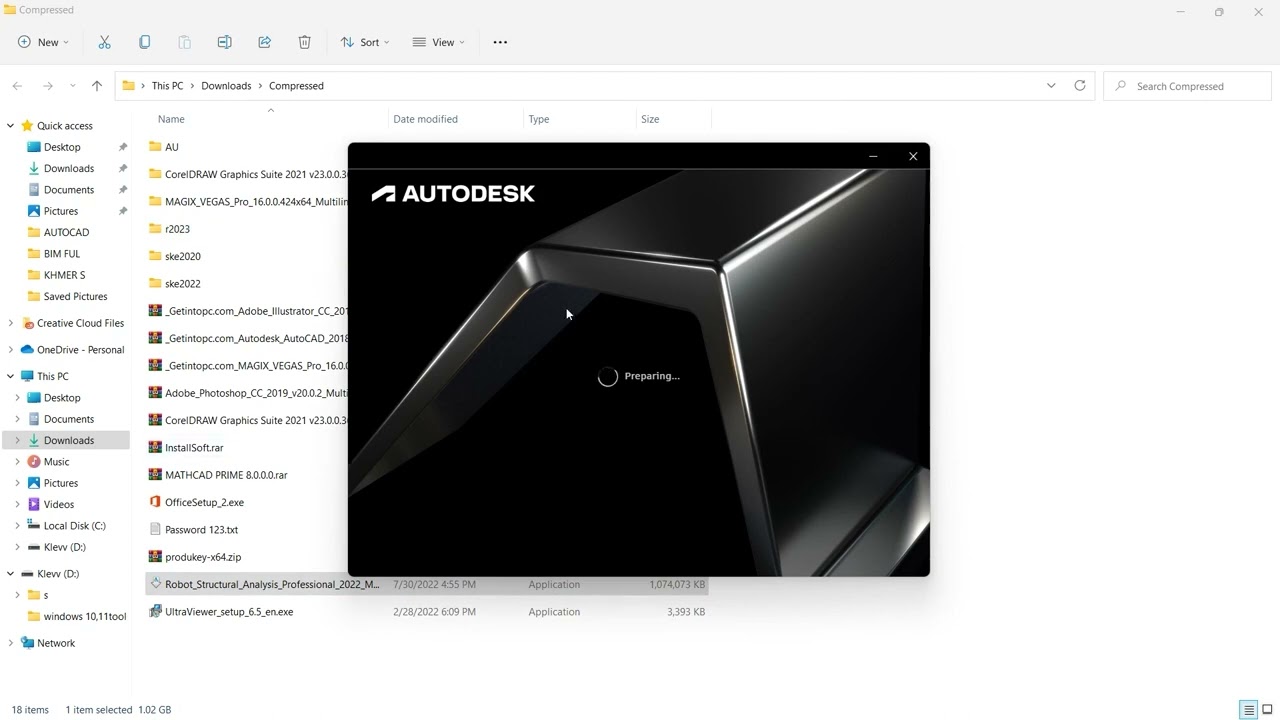The height and width of the screenshot is (720, 1280).
Task: Expand Creative Cloud Files tree node
Action: pyautogui.click(x=11, y=323)
